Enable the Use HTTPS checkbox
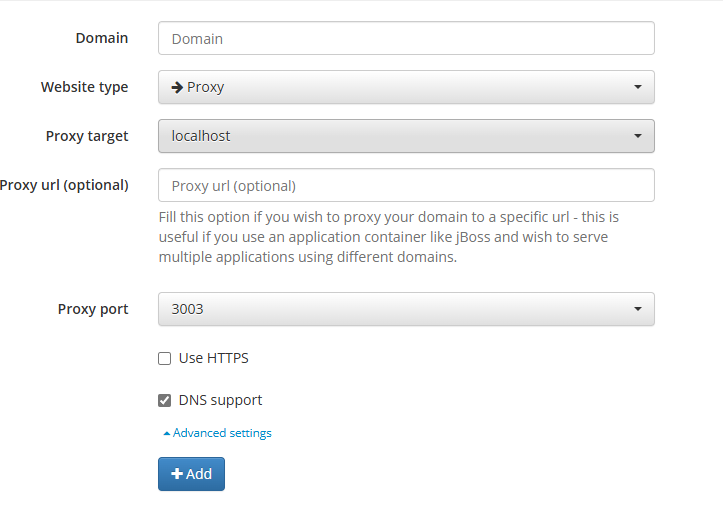 point(165,359)
